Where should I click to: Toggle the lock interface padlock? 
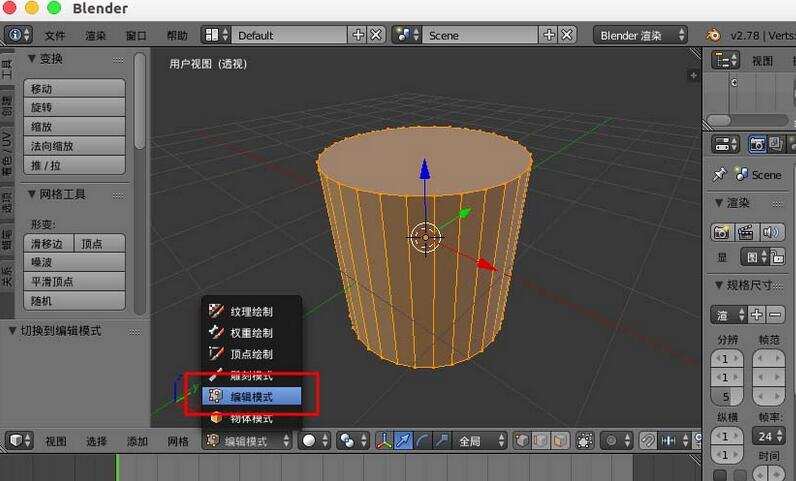click(x=777, y=256)
